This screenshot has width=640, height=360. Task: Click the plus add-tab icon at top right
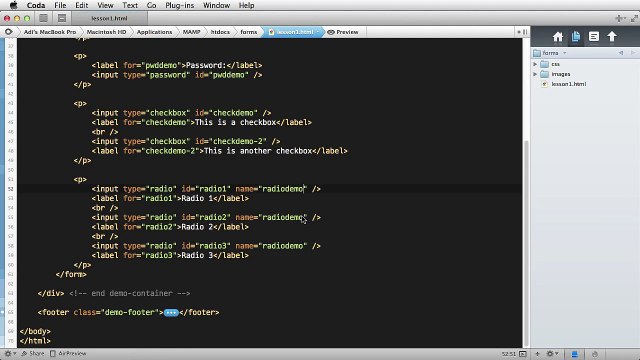tap(620, 18)
